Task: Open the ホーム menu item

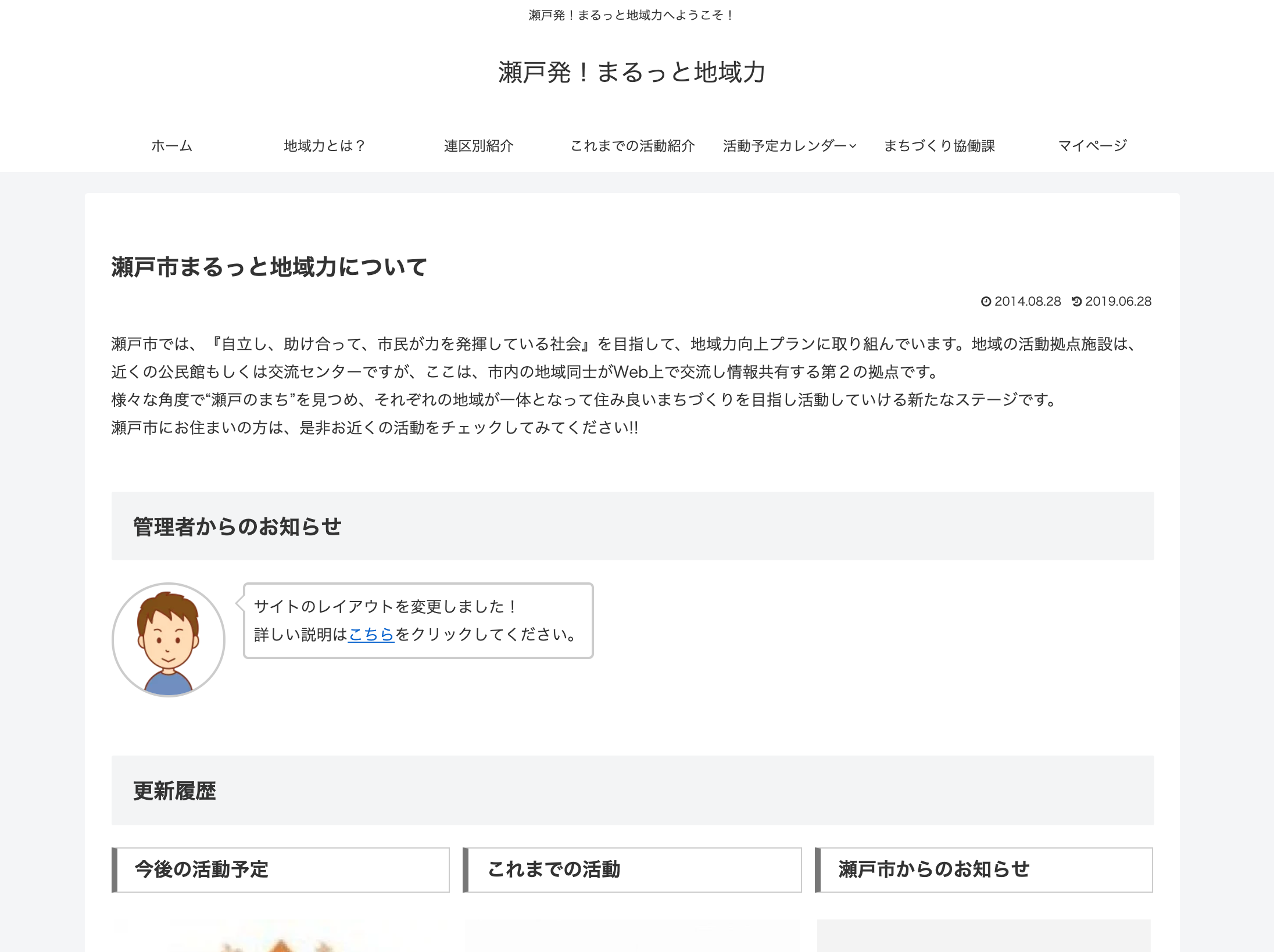Action: point(172,146)
